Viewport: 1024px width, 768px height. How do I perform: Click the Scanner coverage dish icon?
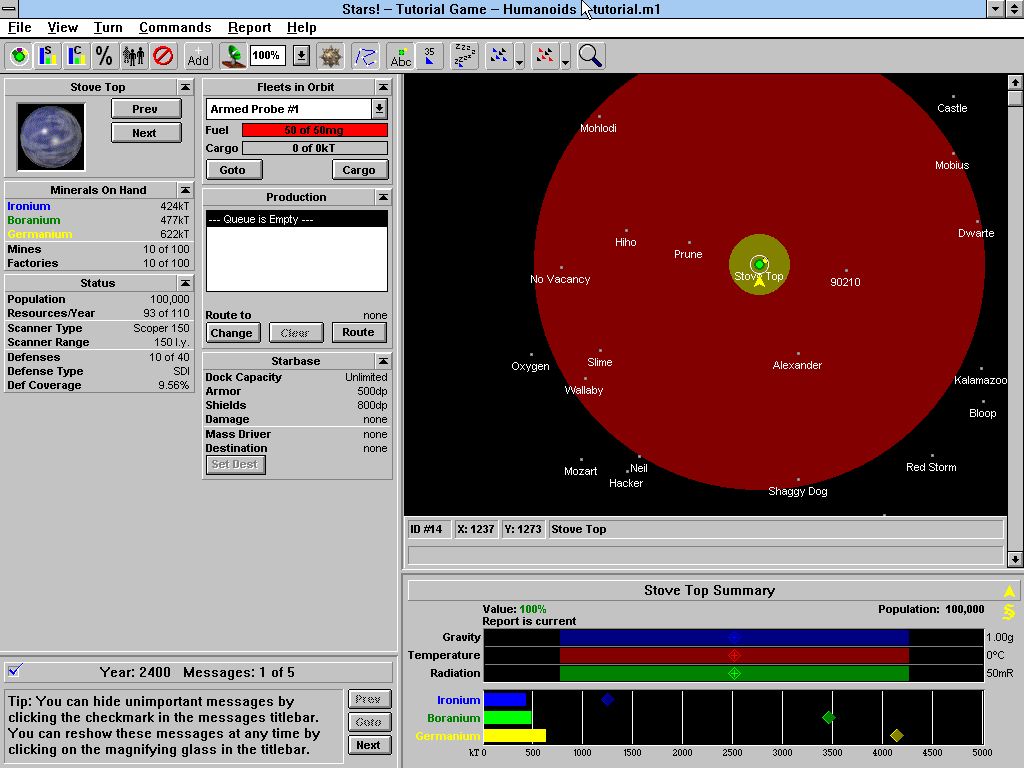233,56
